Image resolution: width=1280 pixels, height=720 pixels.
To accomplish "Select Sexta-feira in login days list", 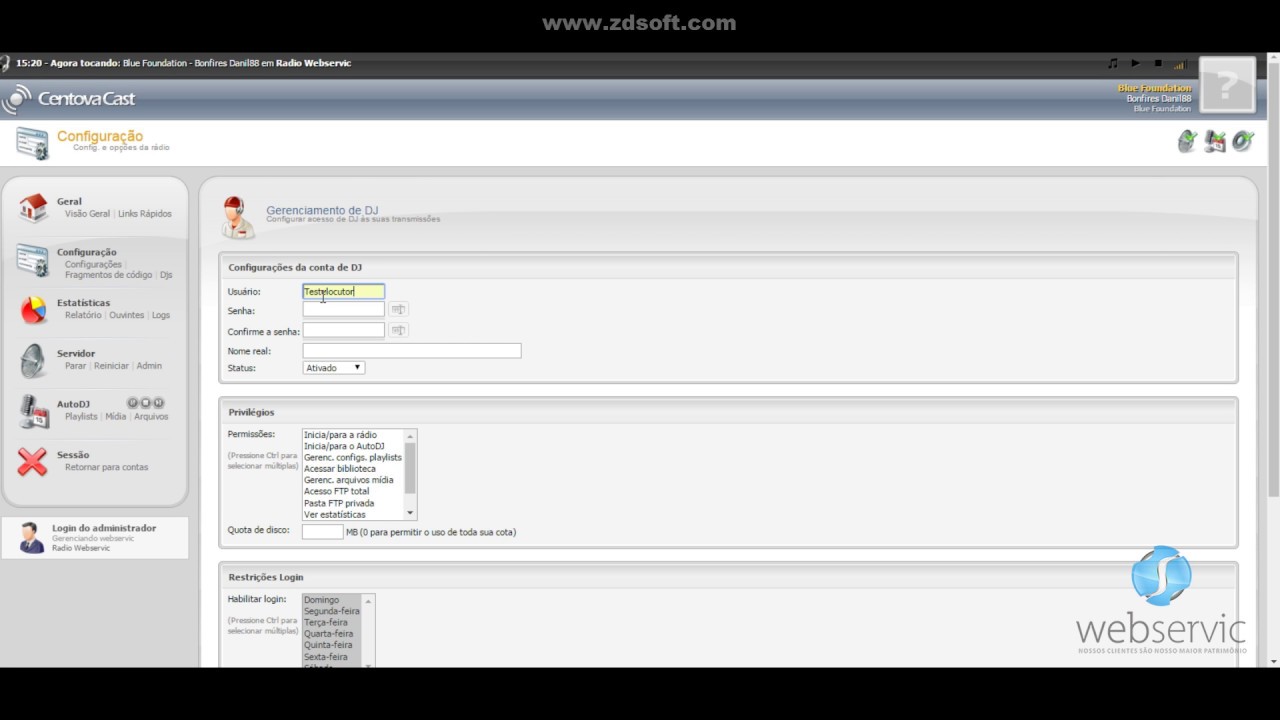I will coord(332,657).
